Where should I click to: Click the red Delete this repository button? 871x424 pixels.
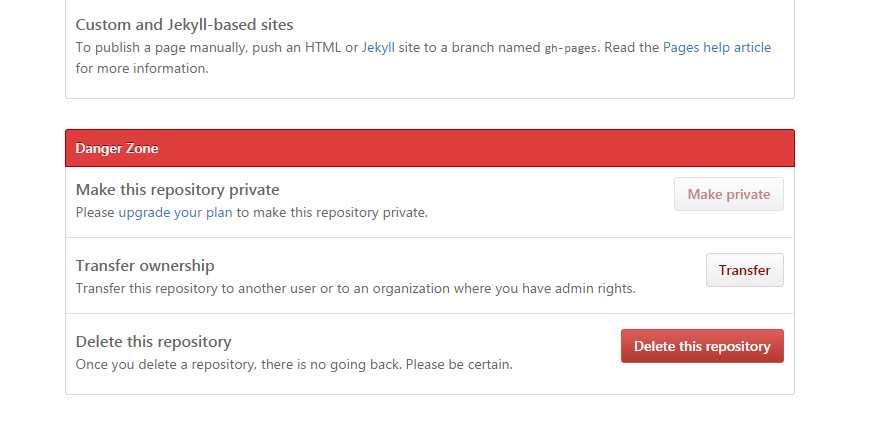[x=702, y=346]
